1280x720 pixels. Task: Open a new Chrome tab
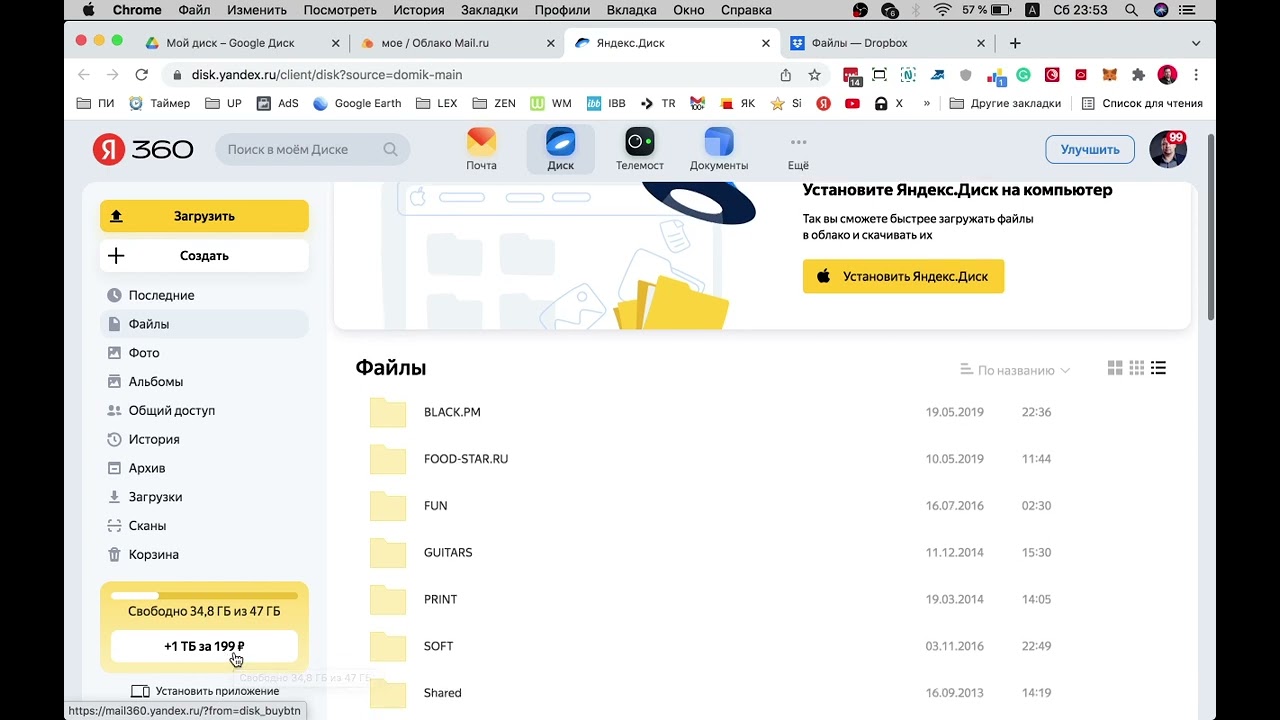coord(1015,43)
